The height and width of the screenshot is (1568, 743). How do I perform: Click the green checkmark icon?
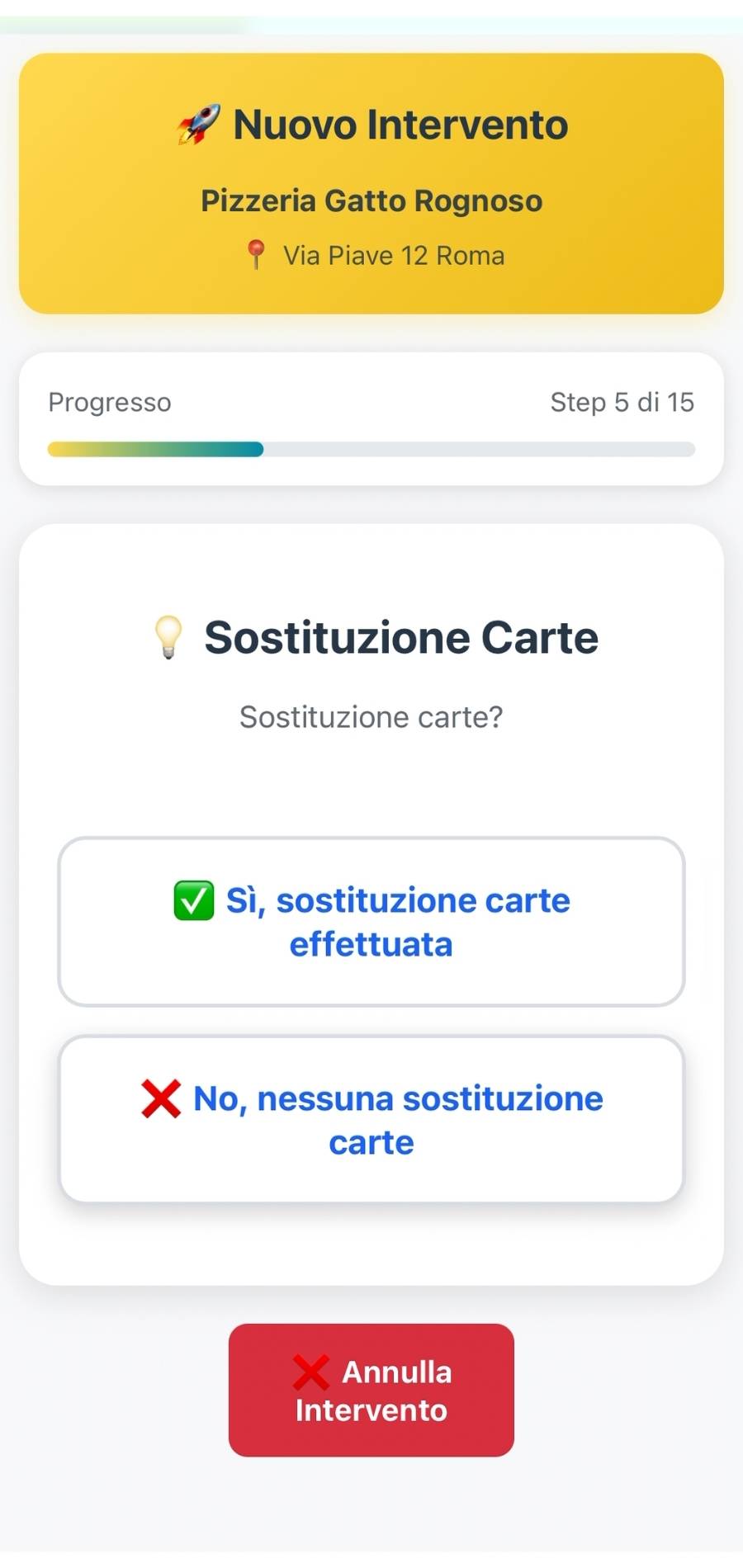[x=194, y=900]
